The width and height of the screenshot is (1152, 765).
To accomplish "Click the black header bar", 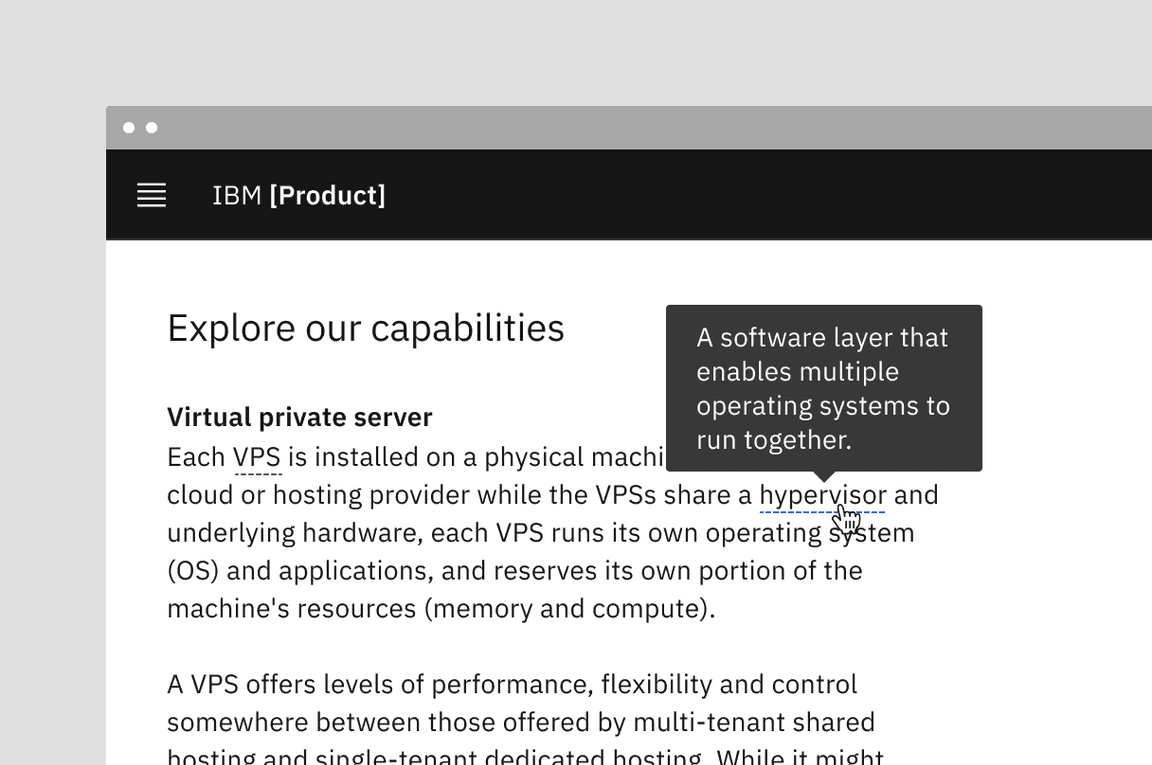I will tap(700, 195).
